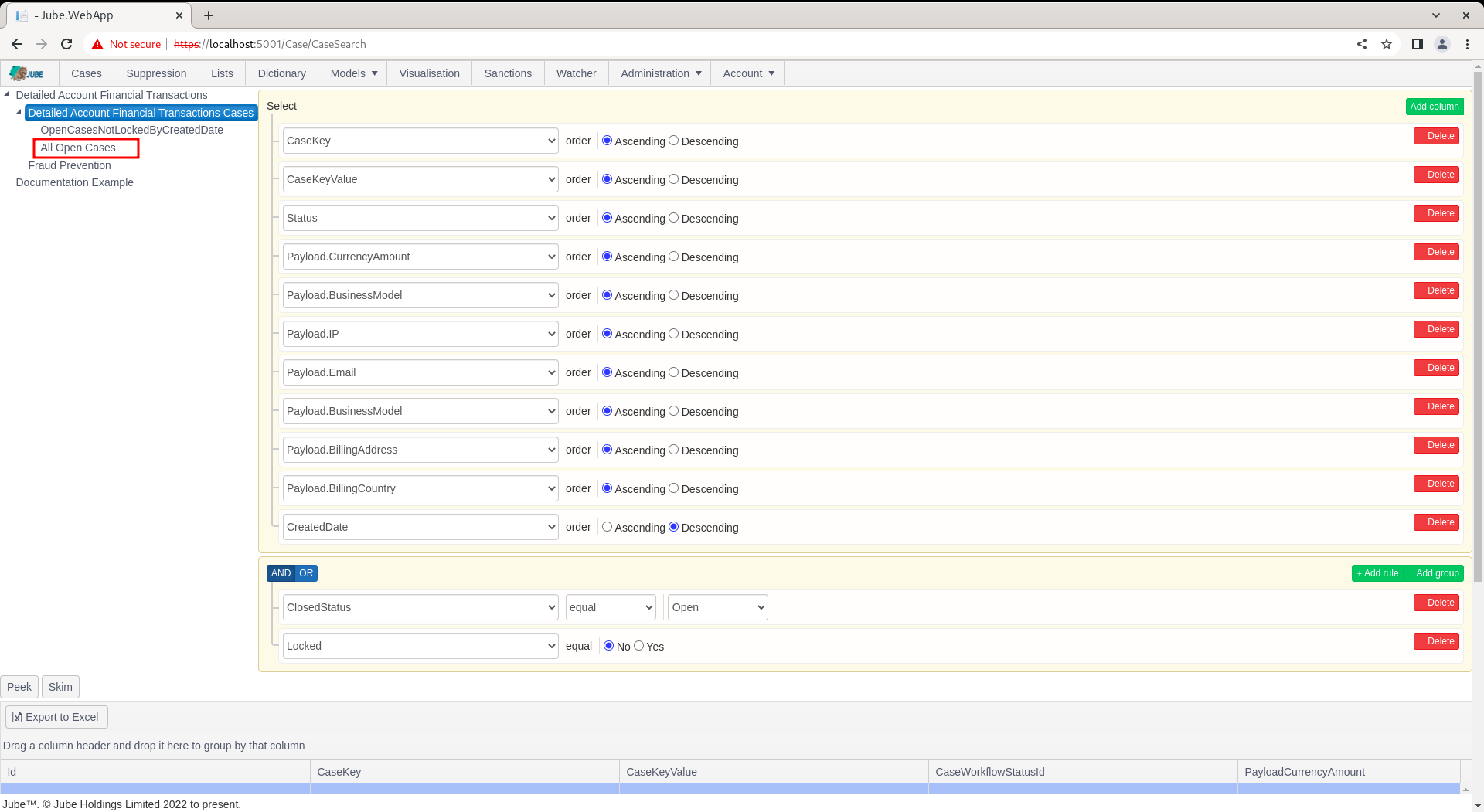Open the CreatedDate column dropdown
Screen dimensions: 1484x812
point(420,527)
